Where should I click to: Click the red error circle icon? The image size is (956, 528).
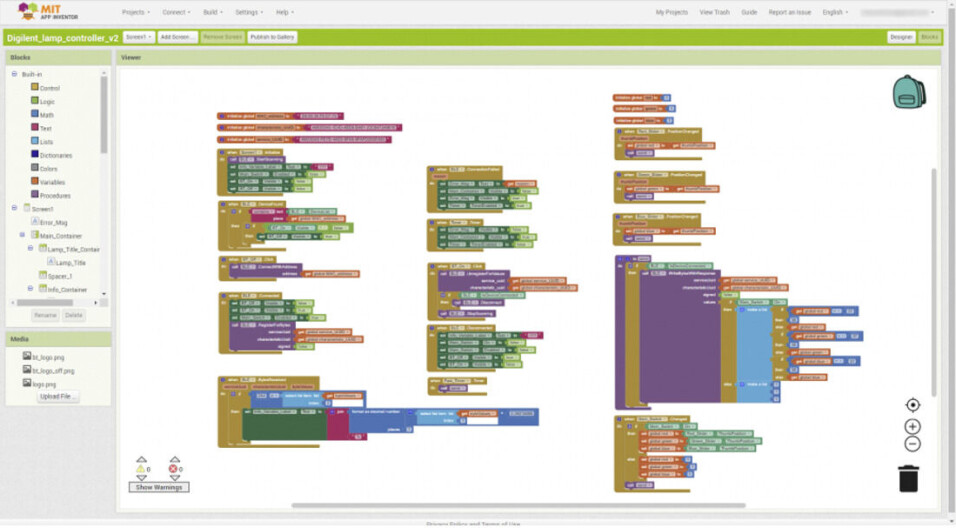coord(173,469)
